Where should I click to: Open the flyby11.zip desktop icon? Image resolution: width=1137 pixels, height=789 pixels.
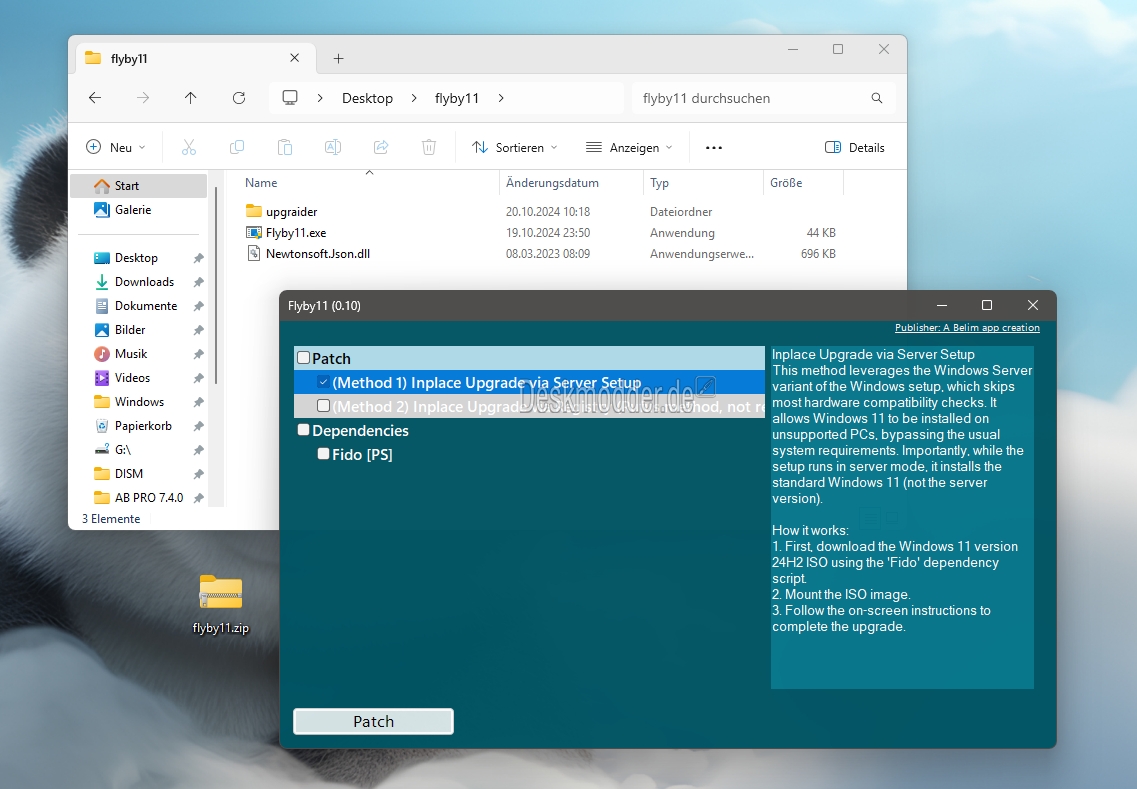221,592
